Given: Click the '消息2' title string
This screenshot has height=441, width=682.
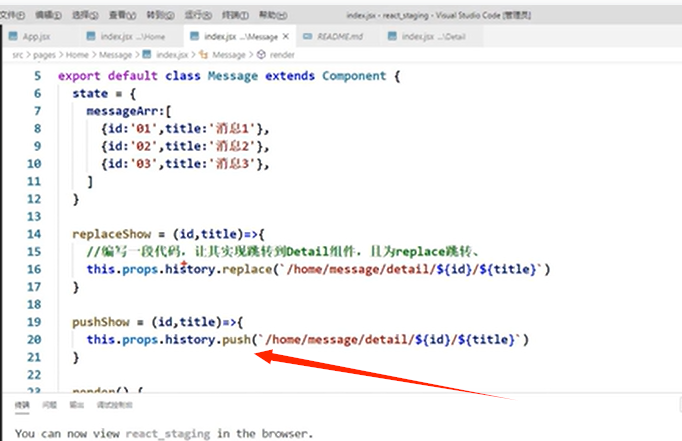Looking at the screenshot, I should click(x=232, y=146).
